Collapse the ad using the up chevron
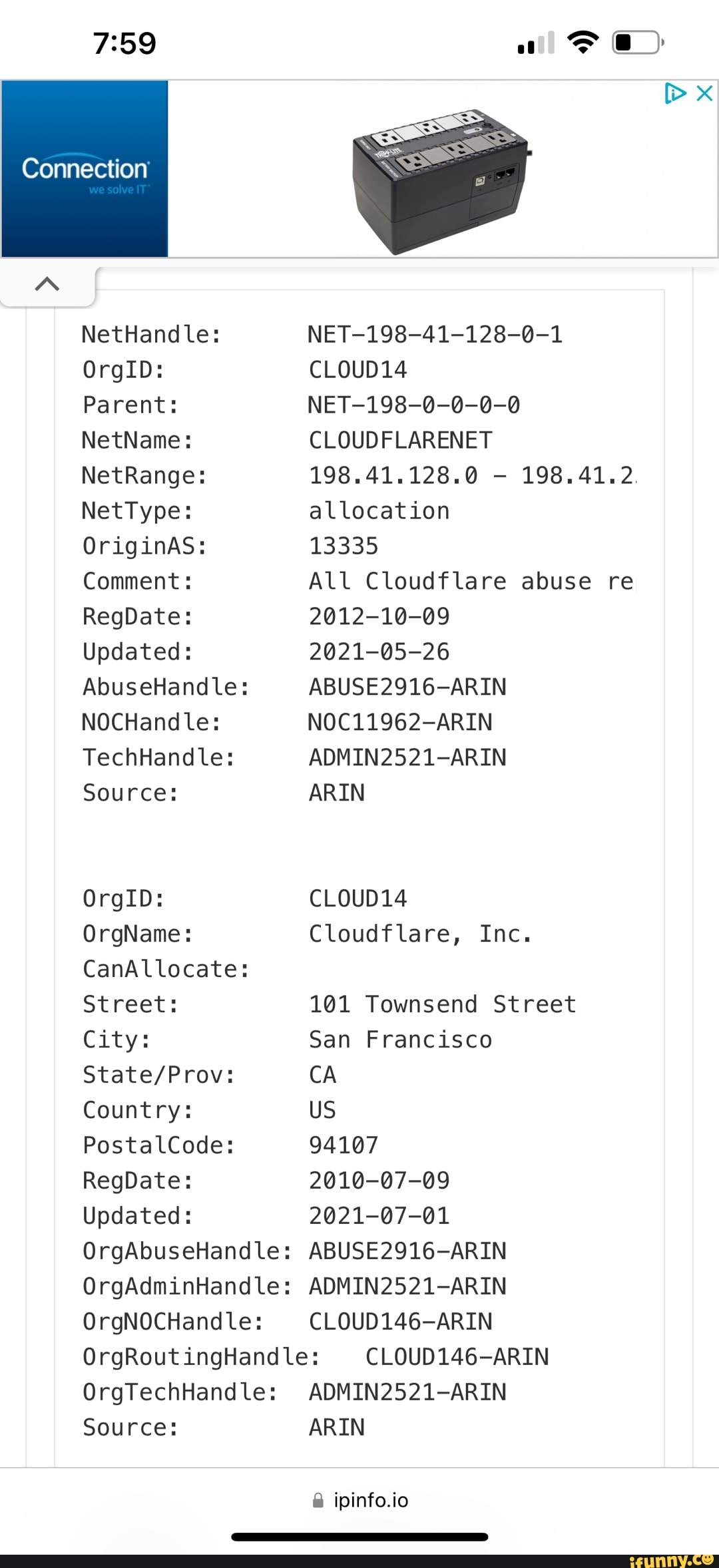The width and height of the screenshot is (719, 1568). (47, 285)
